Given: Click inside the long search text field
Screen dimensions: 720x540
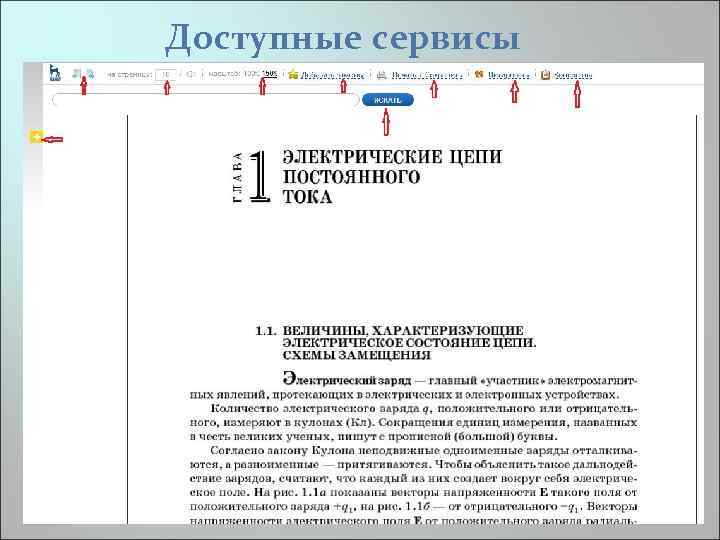Looking at the screenshot, I should pyautogui.click(x=206, y=100).
